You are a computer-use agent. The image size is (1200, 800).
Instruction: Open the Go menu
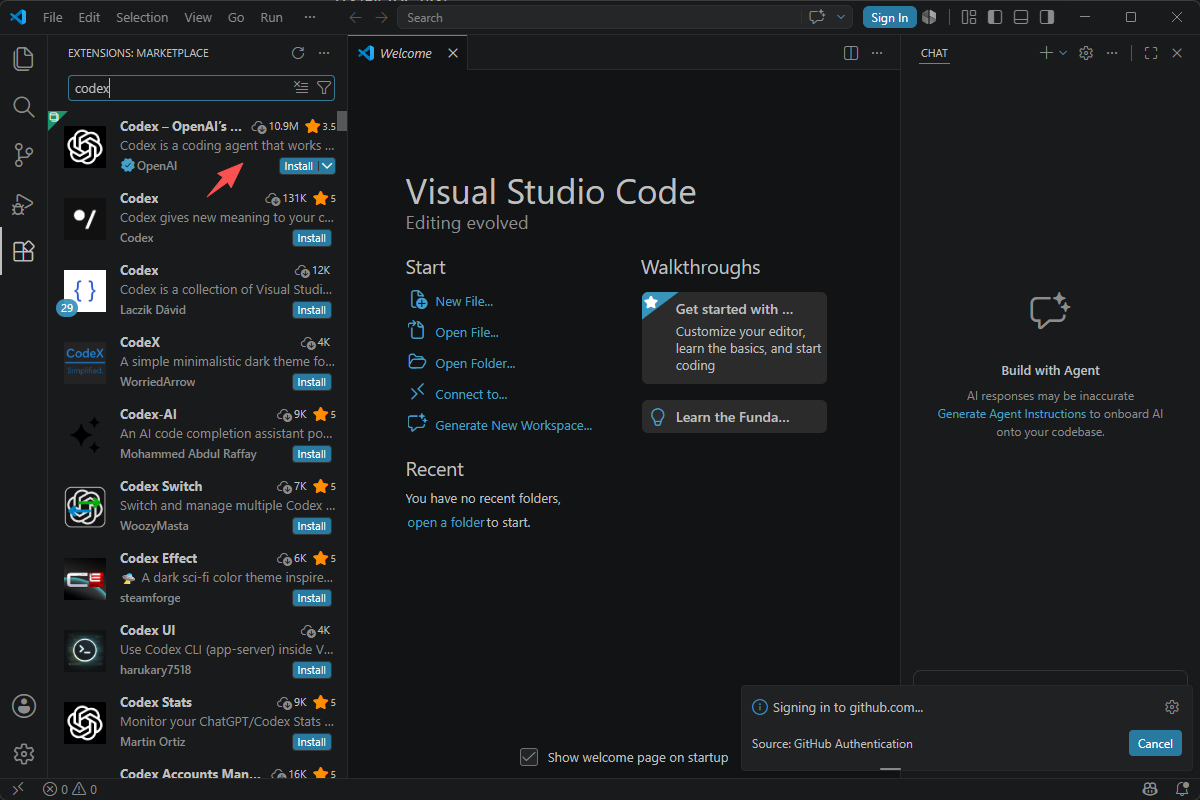(236, 17)
